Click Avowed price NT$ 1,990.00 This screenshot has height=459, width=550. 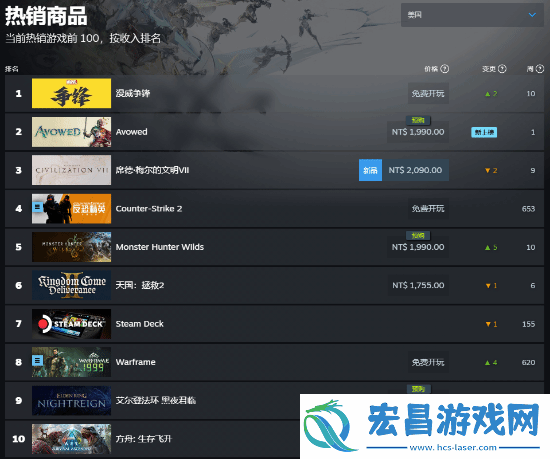(418, 132)
